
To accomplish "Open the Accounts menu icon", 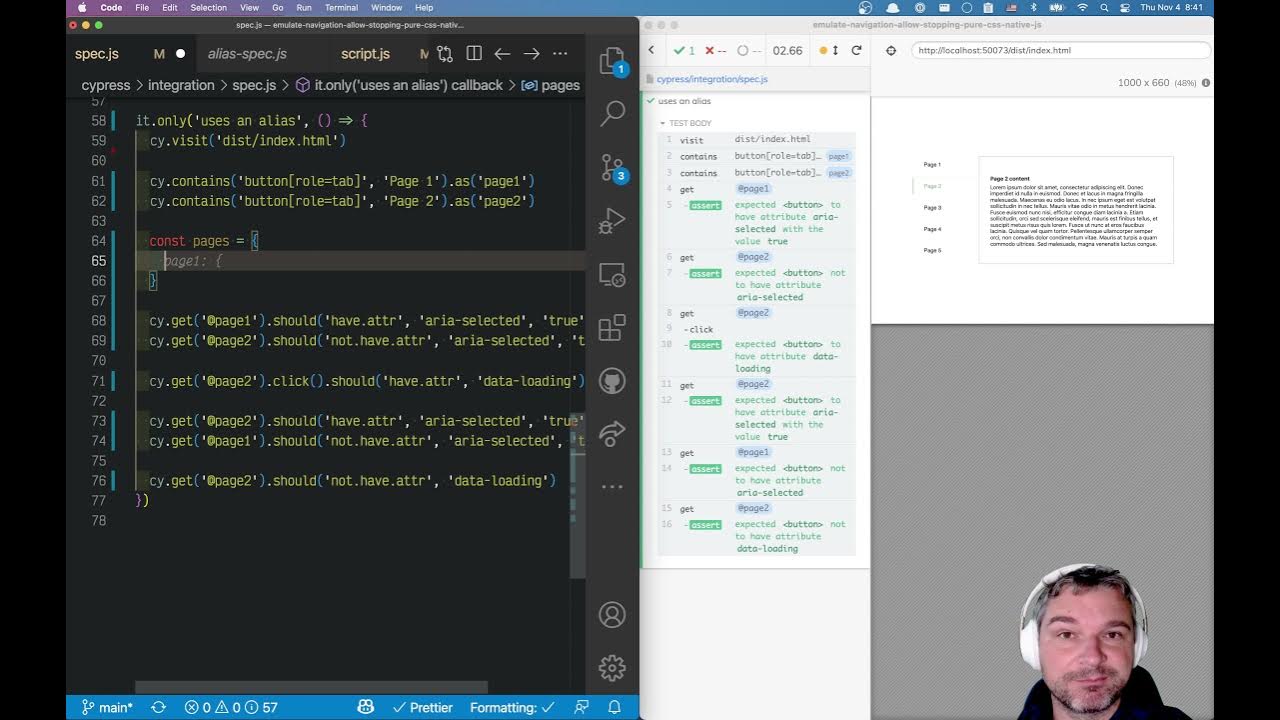I will click(612, 615).
